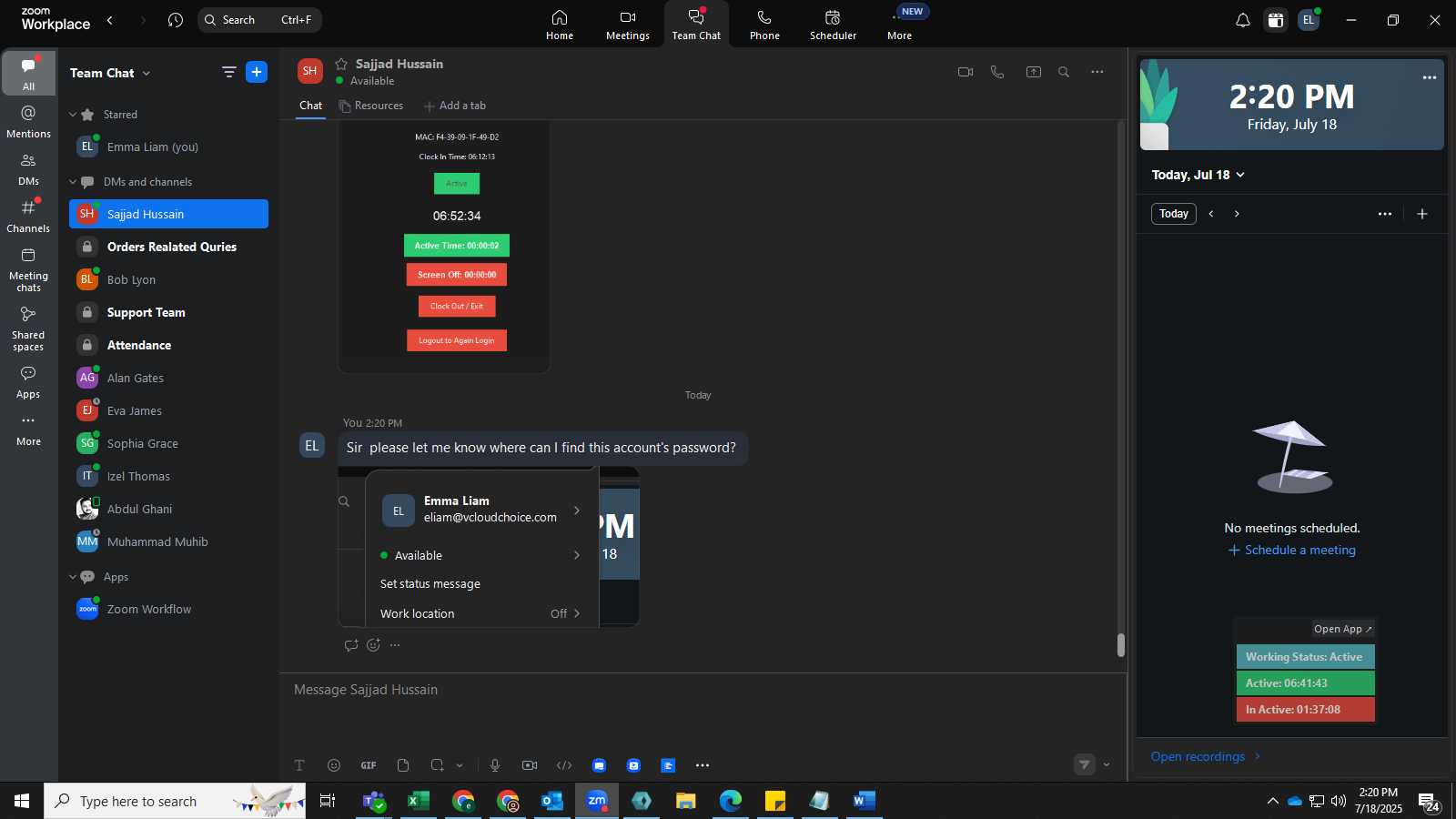This screenshot has width=1456, height=819.
Task: Go to previous day in calendar
Action: [x=1211, y=214]
